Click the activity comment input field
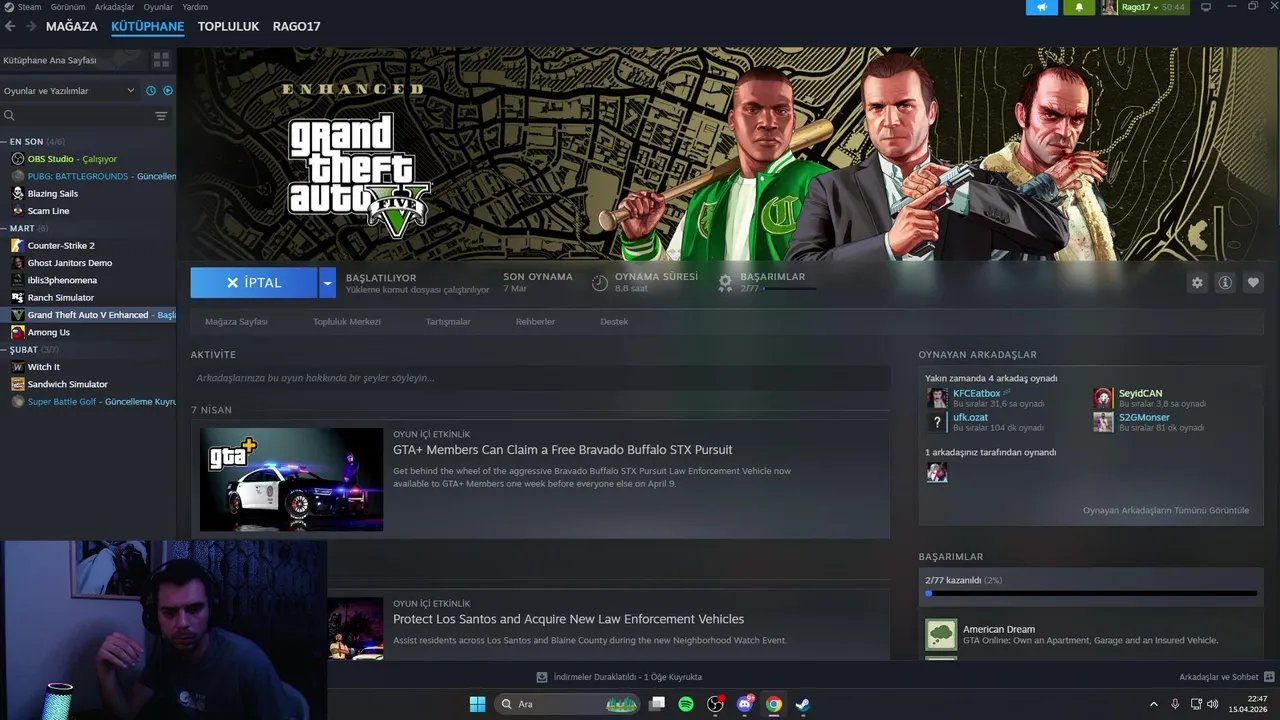This screenshot has height=720, width=1280. 540,378
